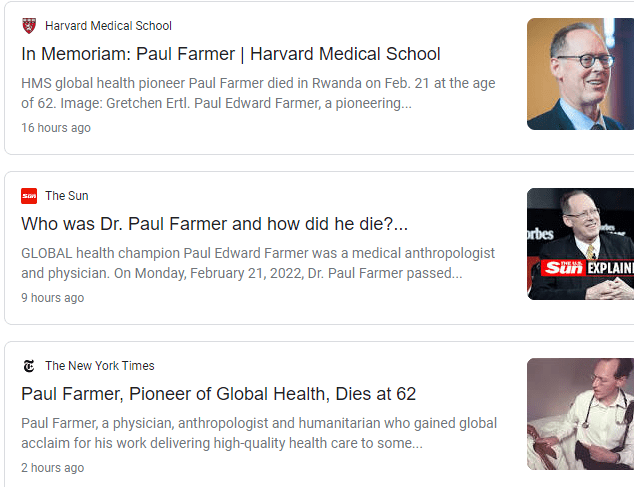This screenshot has width=634, height=487.
Task: Open 'Pioneer of Global Health, Dies at 62' headline
Action: (218, 394)
